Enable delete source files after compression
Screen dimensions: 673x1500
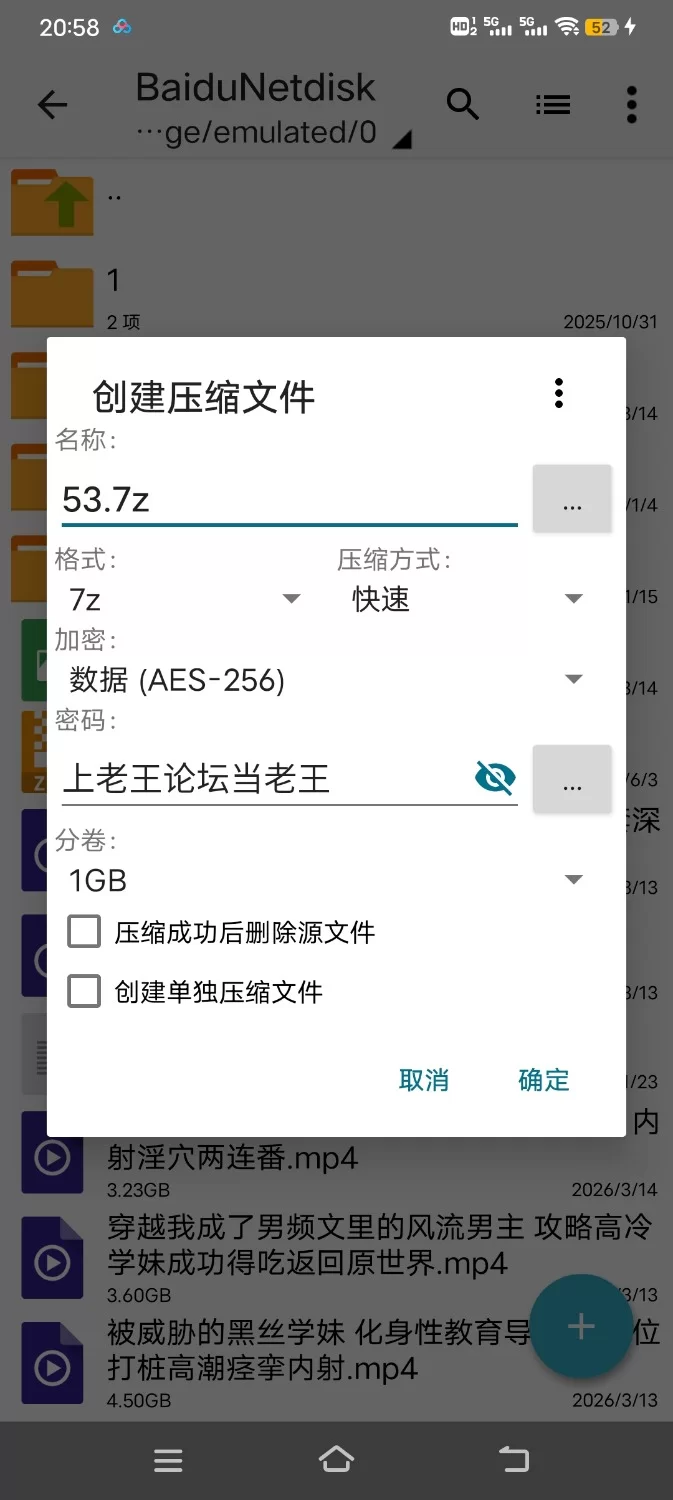pos(84,932)
